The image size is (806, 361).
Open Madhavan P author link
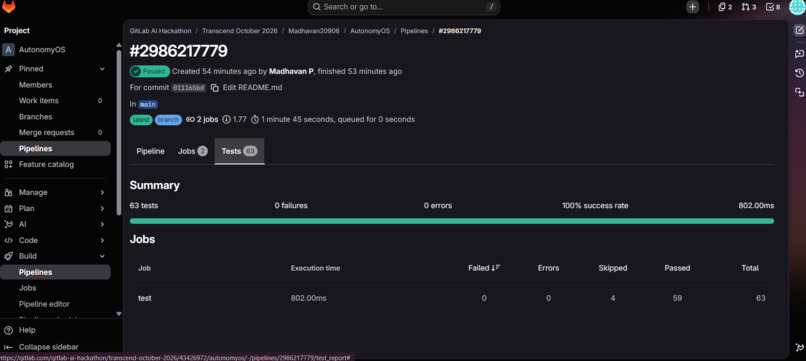point(291,71)
